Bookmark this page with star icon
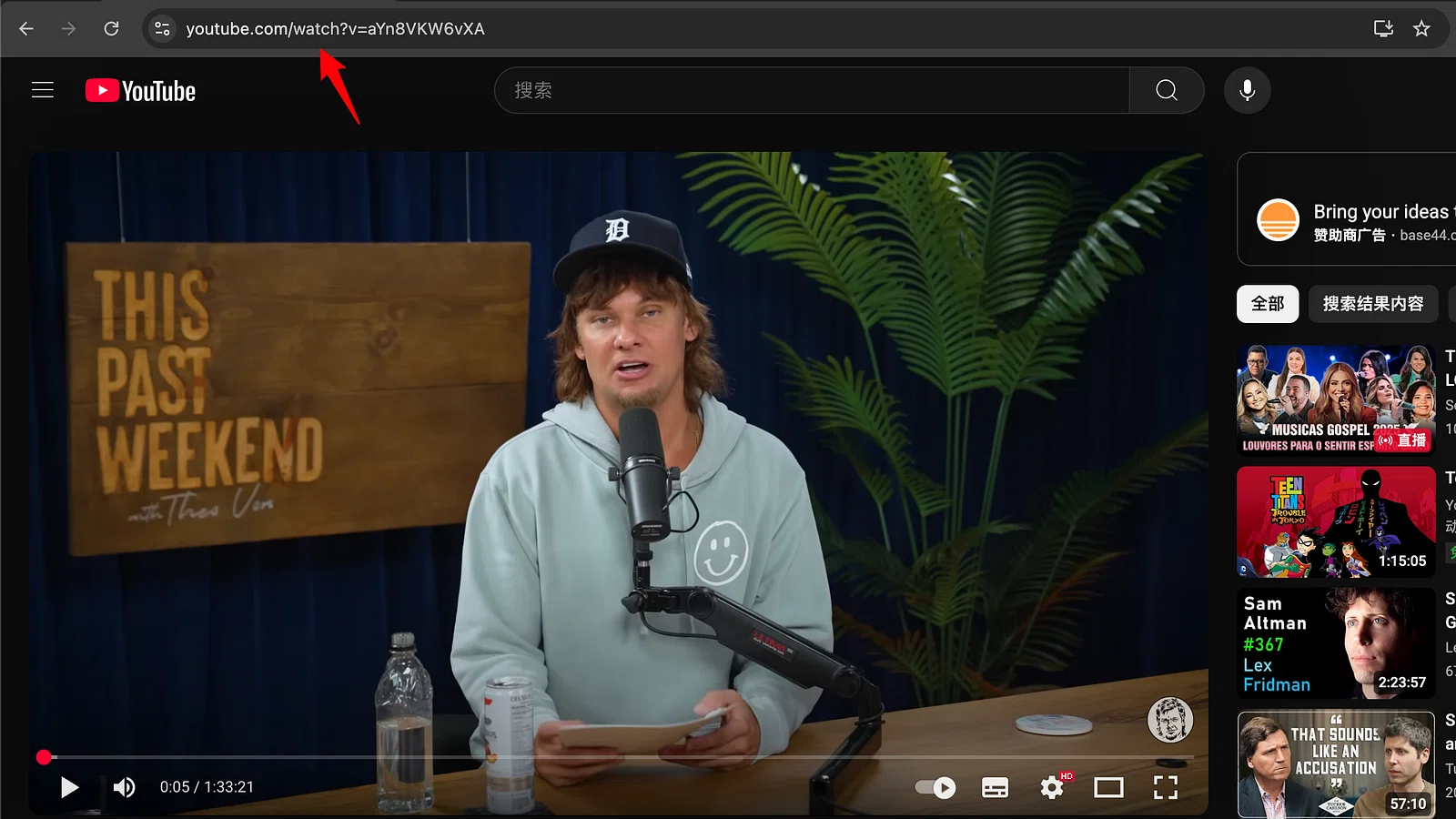 1421,28
